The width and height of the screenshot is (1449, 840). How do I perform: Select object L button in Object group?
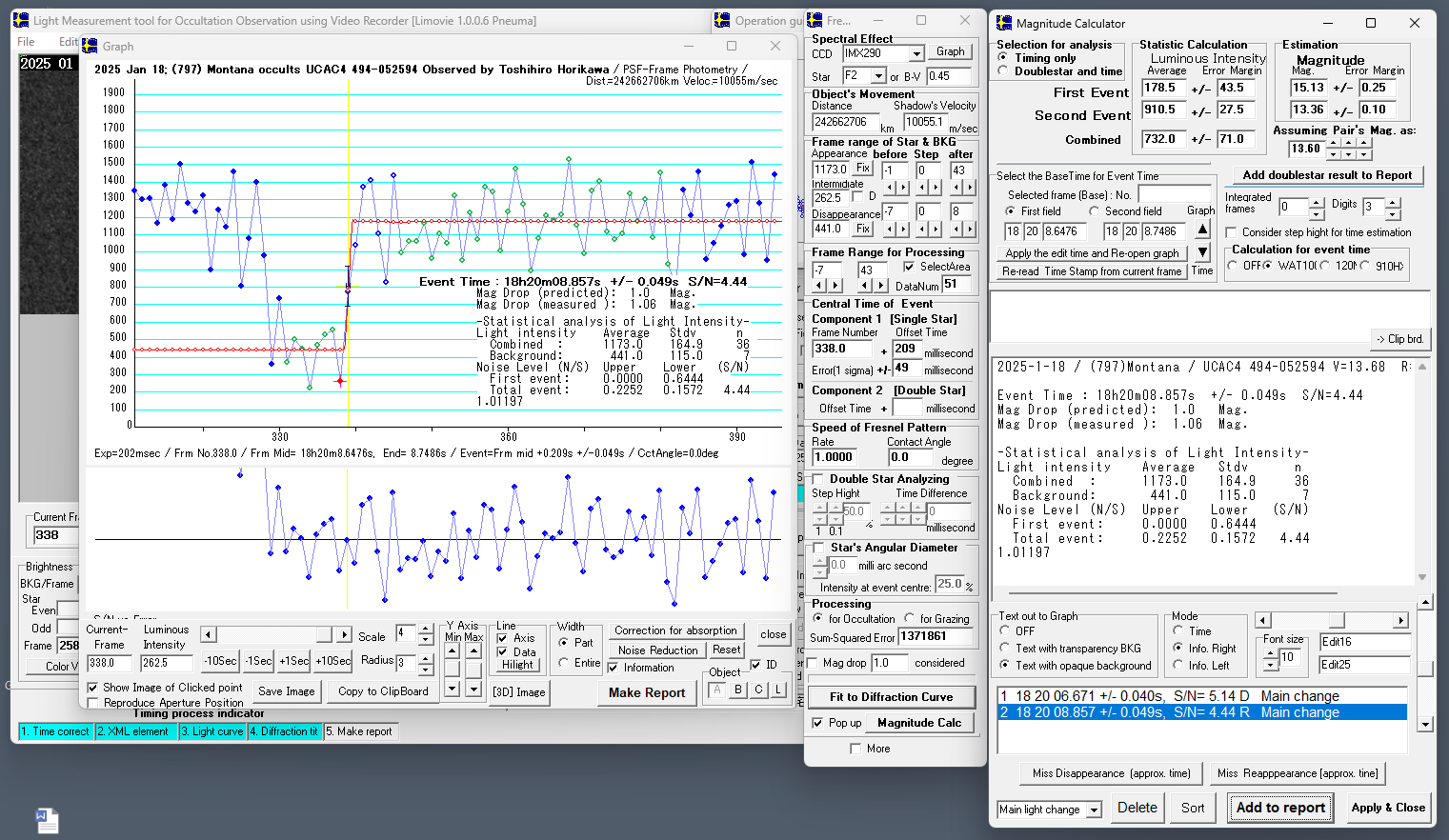(x=778, y=690)
